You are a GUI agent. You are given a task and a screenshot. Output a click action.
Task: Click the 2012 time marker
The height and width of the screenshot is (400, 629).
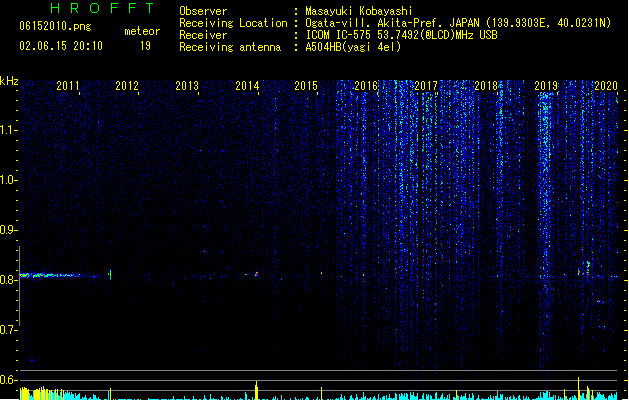tap(127, 86)
